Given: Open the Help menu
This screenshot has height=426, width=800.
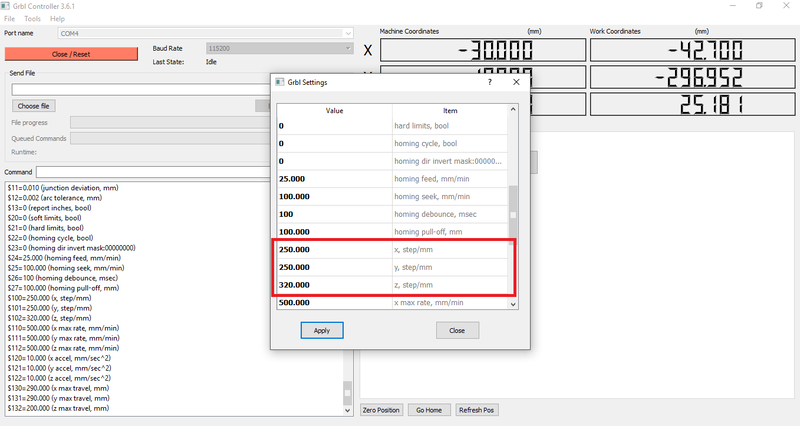Looking at the screenshot, I should click(57, 19).
